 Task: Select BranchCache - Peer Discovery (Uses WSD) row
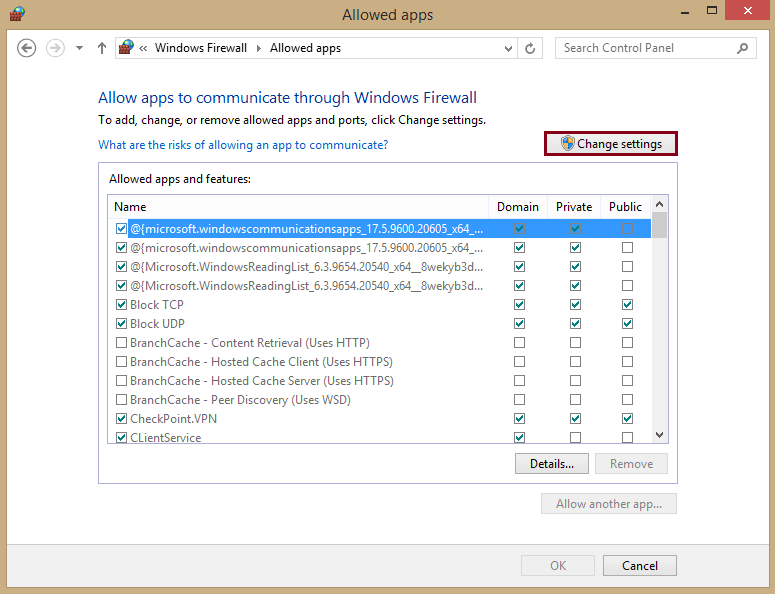coord(380,399)
